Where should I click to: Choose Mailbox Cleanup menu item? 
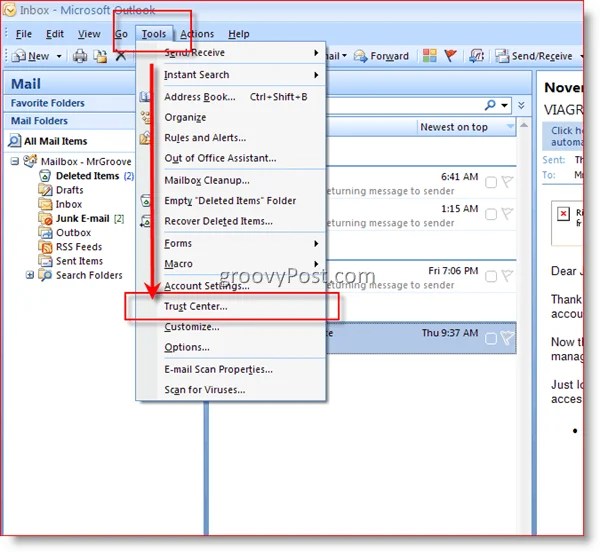231,180
